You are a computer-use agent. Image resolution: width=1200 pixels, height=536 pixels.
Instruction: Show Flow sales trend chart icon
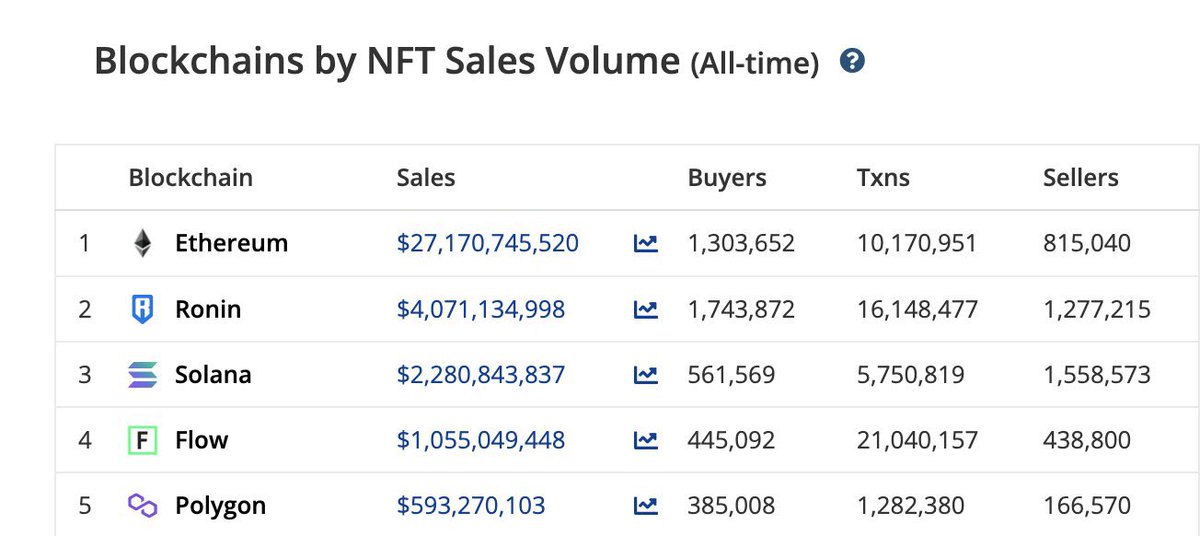coord(646,440)
